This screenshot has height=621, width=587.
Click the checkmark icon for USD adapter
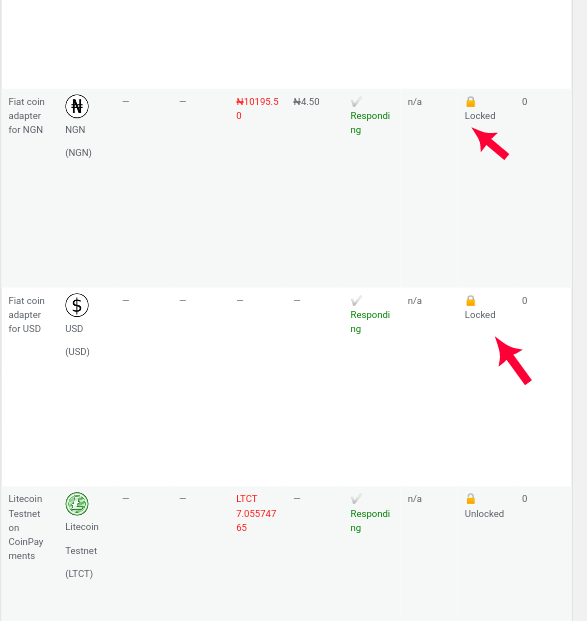(356, 301)
